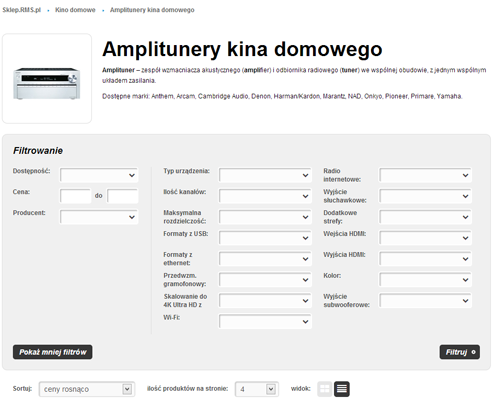Expand the Kolor dropdown
This screenshot has height=403, width=492.
425,280
